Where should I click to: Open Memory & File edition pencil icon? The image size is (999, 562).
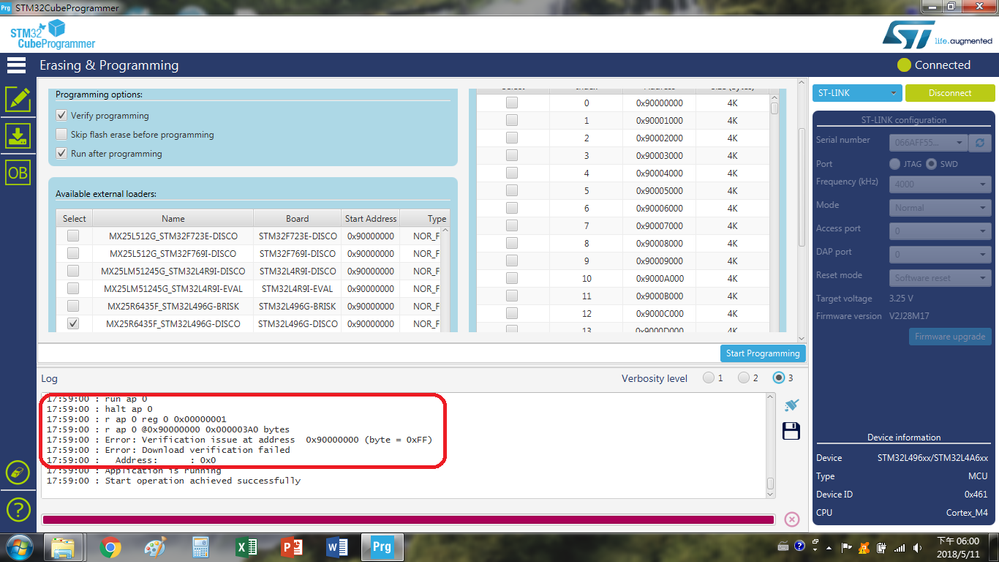[x=18, y=99]
